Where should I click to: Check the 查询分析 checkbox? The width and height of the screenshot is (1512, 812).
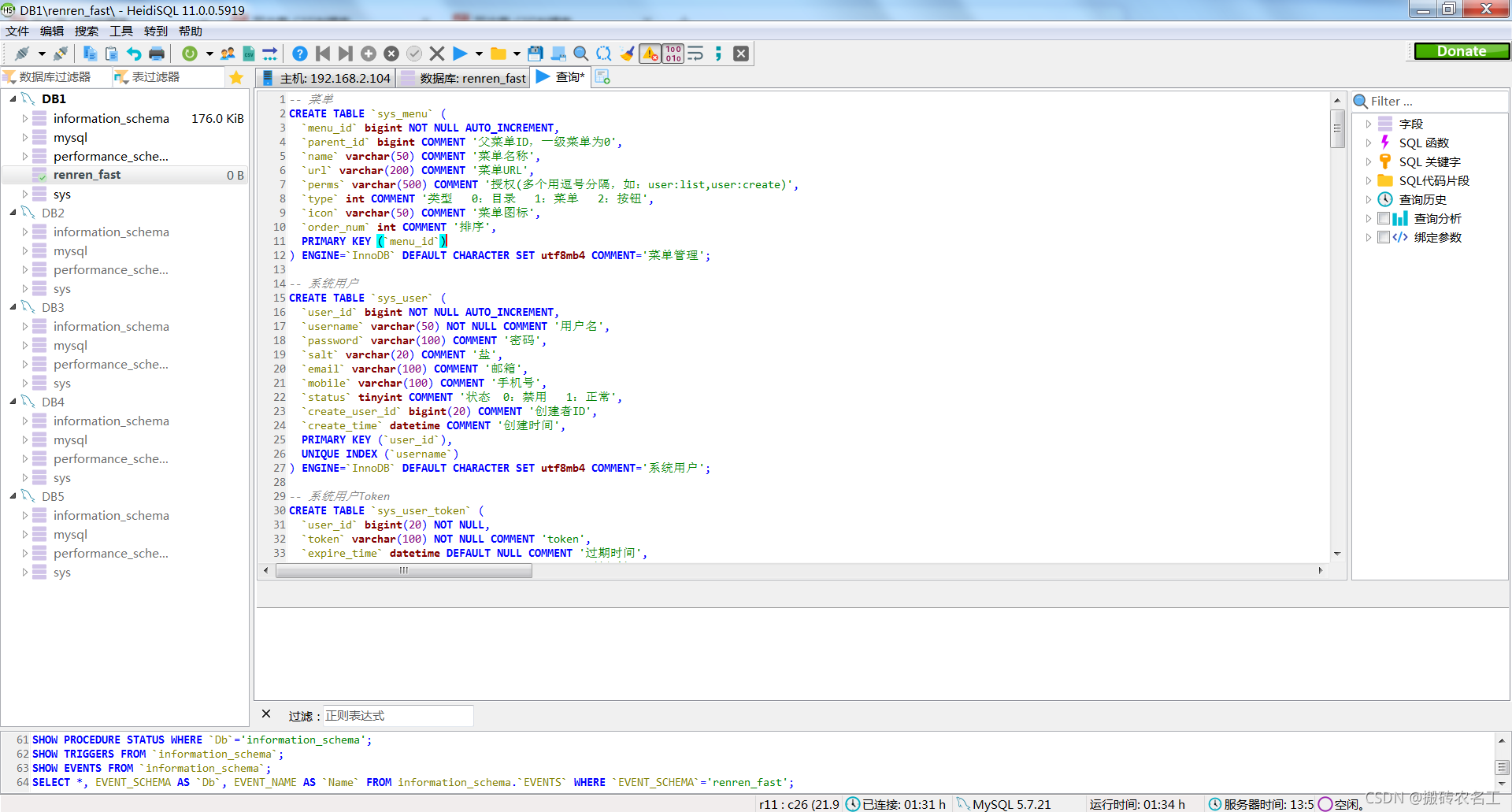[1384, 218]
